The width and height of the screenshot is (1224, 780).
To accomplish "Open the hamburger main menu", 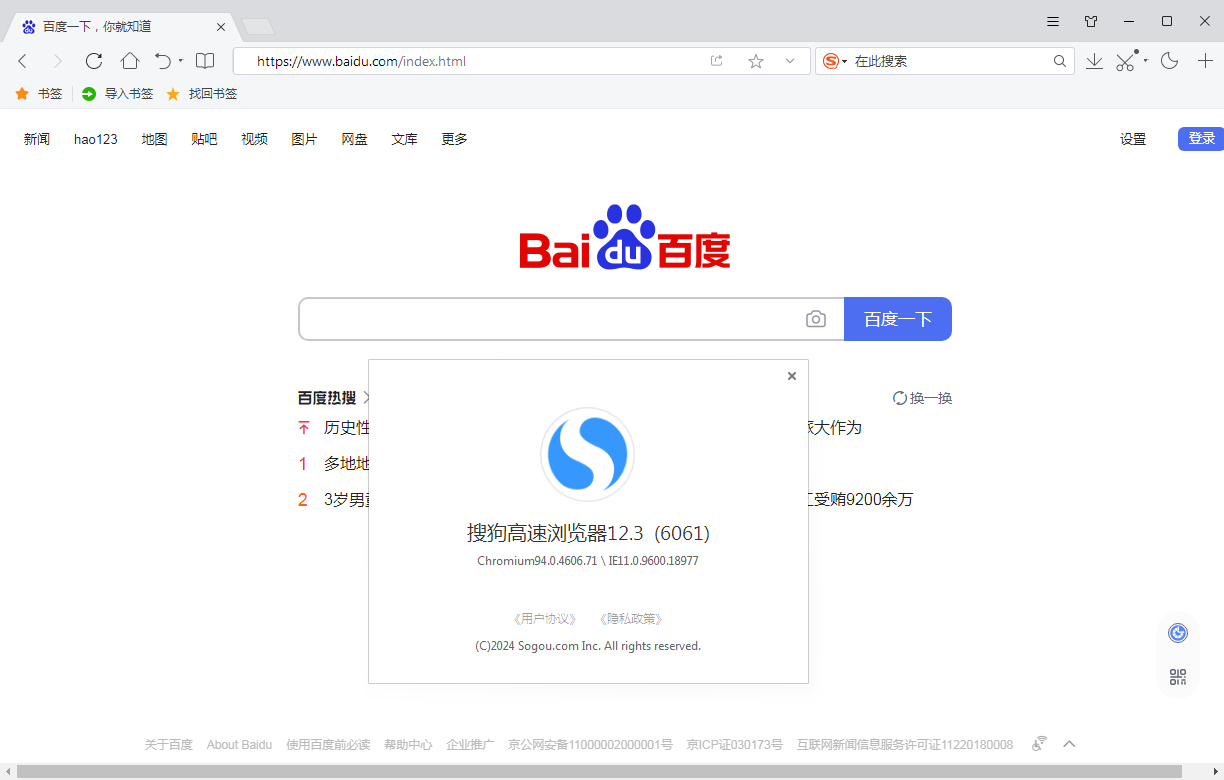I will (1053, 21).
